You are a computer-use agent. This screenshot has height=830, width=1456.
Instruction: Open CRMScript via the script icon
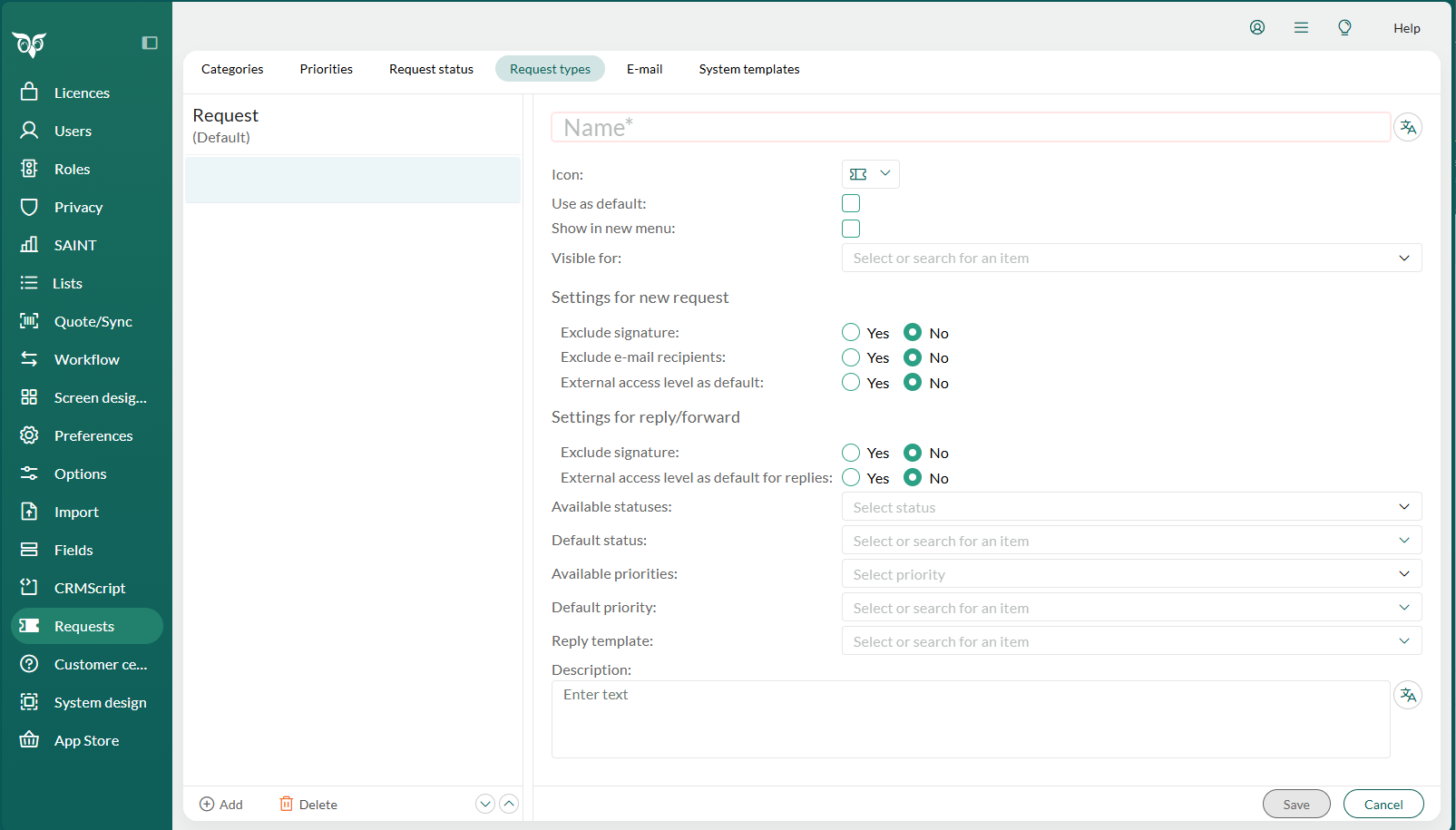[29, 588]
